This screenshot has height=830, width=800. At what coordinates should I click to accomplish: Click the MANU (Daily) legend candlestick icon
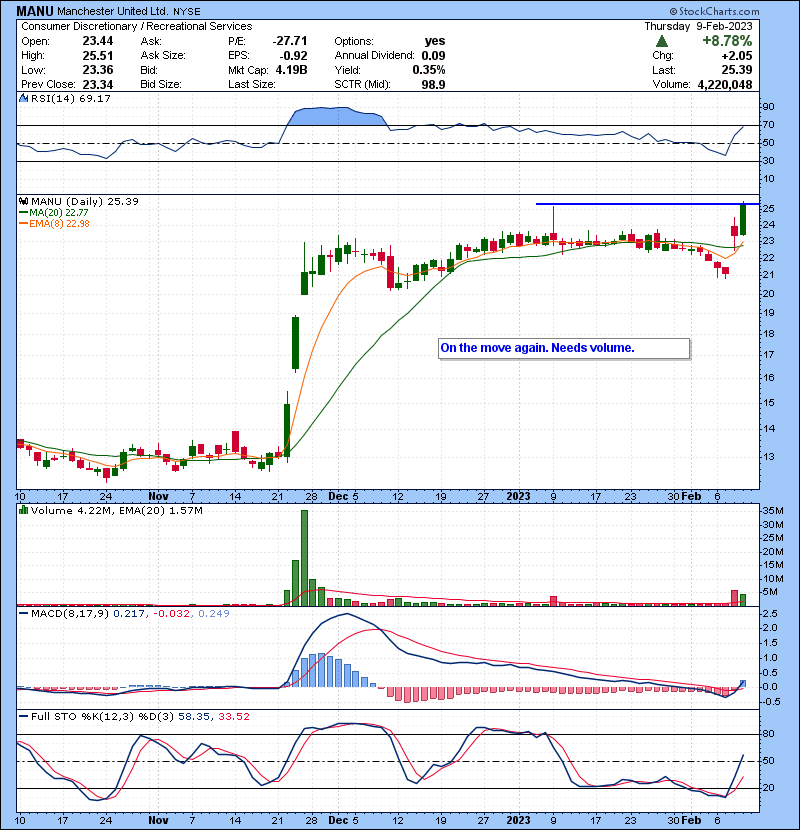[x=21, y=201]
